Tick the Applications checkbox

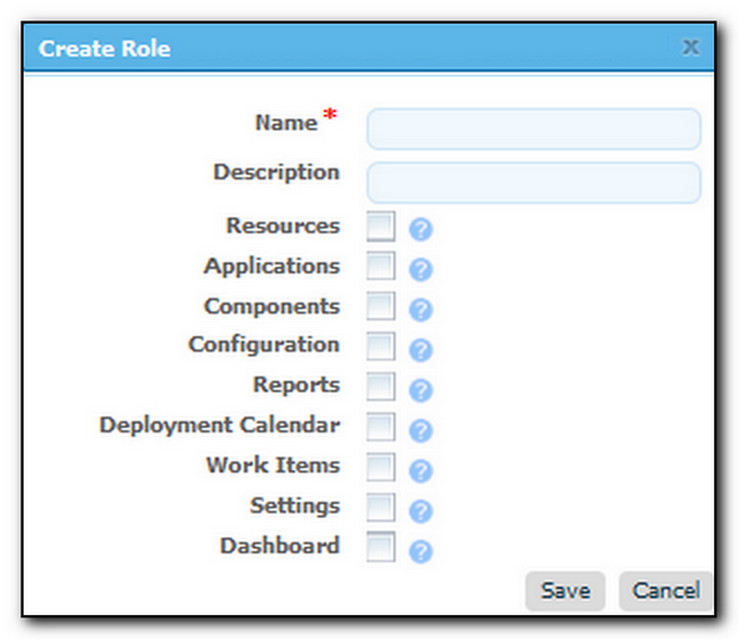tap(380, 267)
